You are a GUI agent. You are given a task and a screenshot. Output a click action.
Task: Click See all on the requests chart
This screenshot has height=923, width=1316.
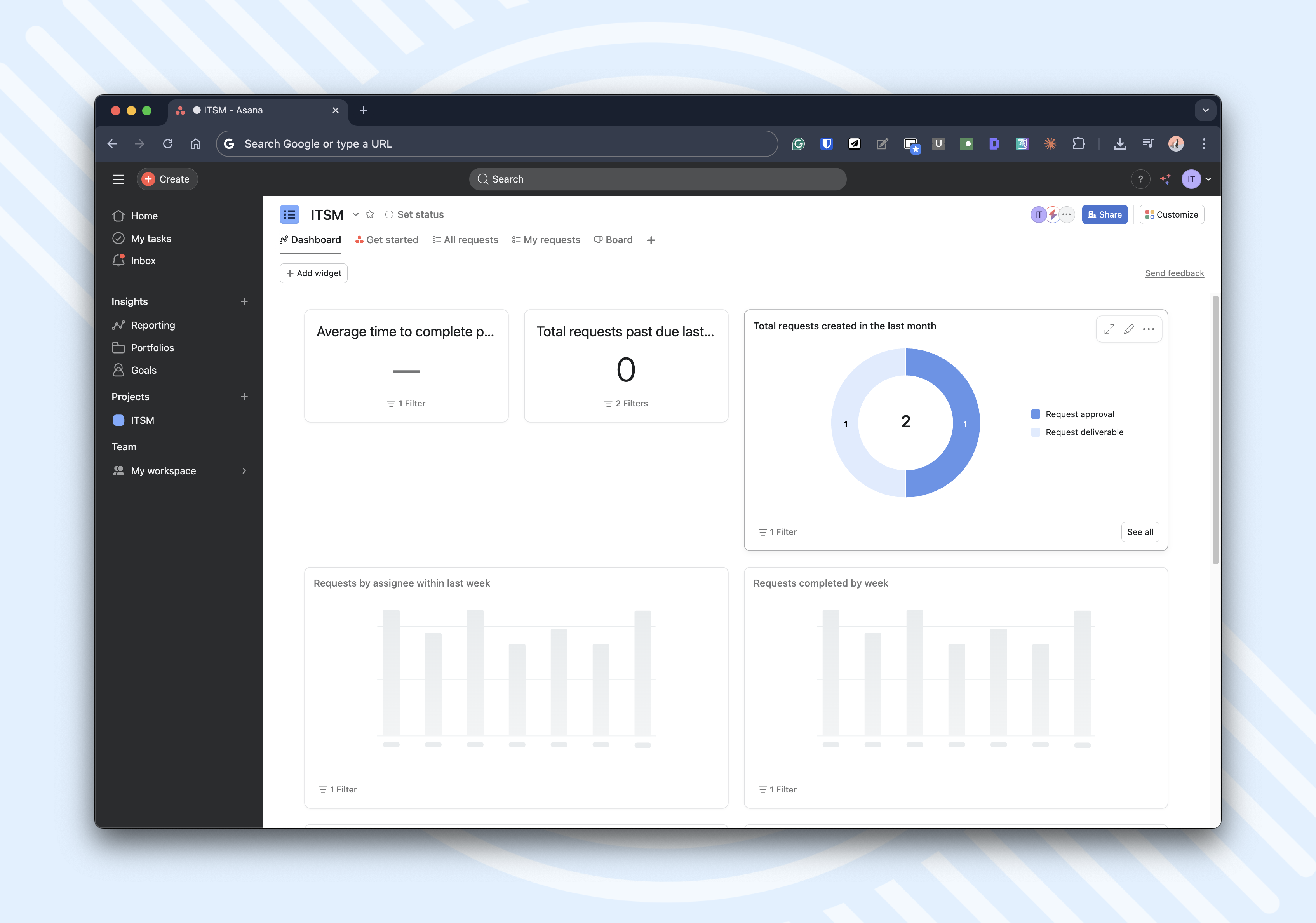point(1140,531)
